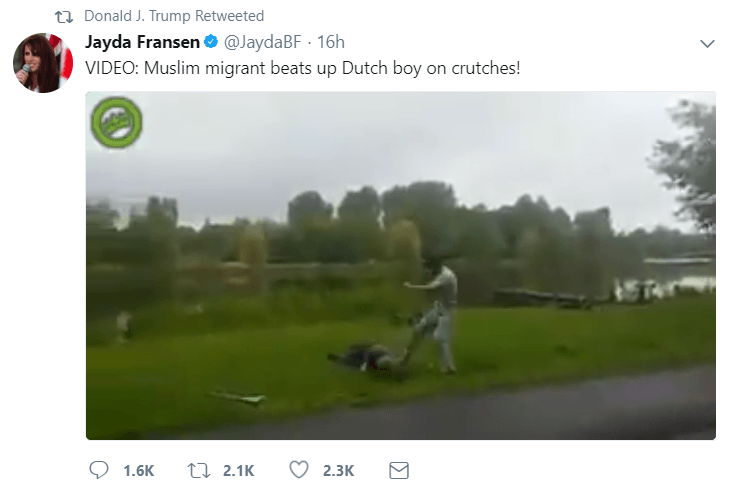Open the @JaydaBF handle link
This screenshot has height=486, width=730.
click(263, 42)
